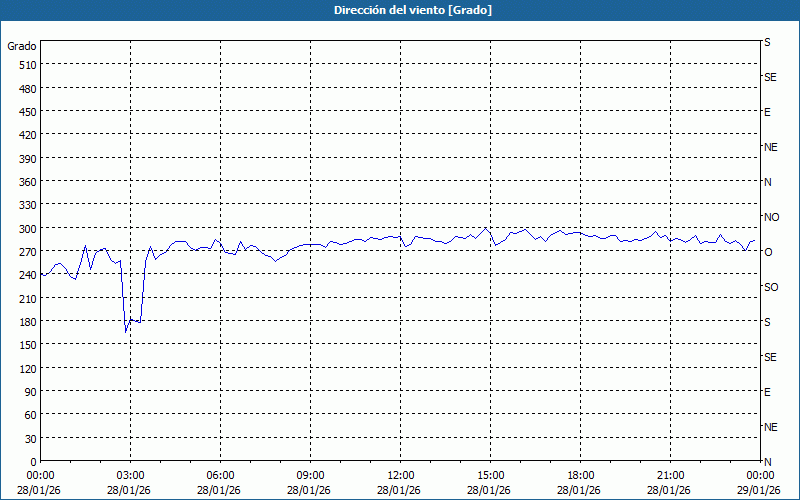Select the 180 degree axis value
The height and width of the screenshot is (500, 800).
tap(26, 321)
